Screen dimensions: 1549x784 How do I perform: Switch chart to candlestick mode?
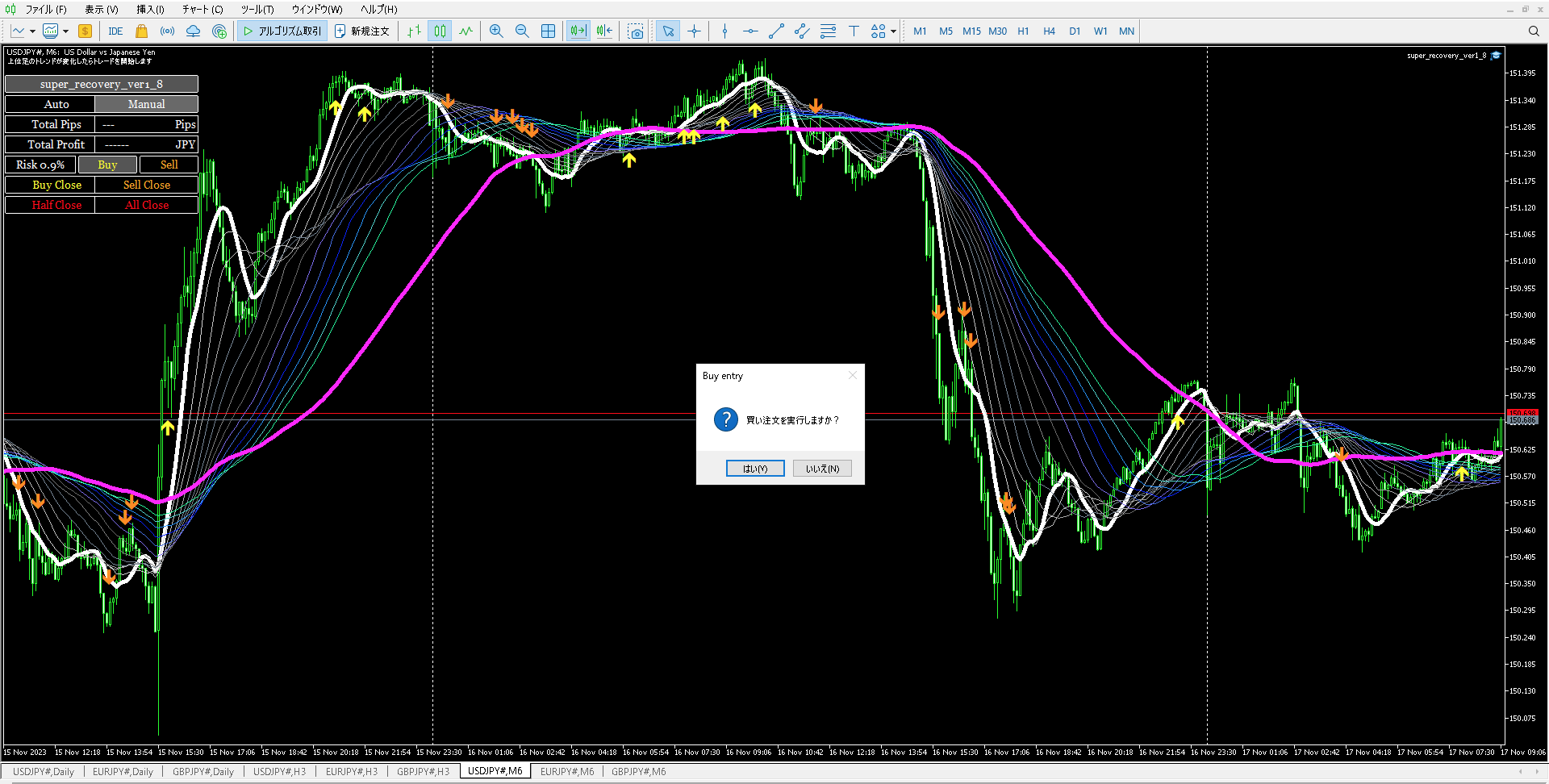click(x=440, y=31)
